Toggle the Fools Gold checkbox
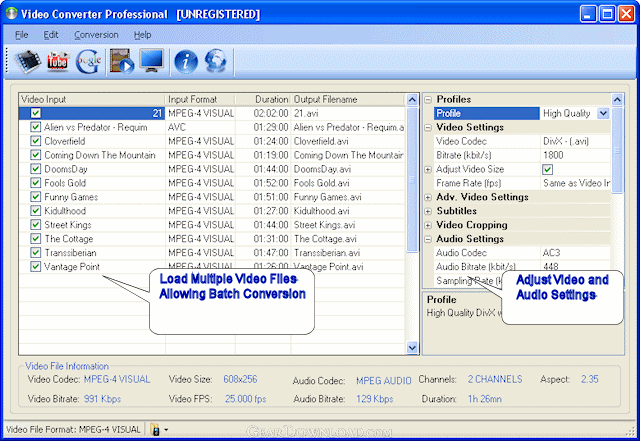The image size is (640, 441). pos(36,183)
